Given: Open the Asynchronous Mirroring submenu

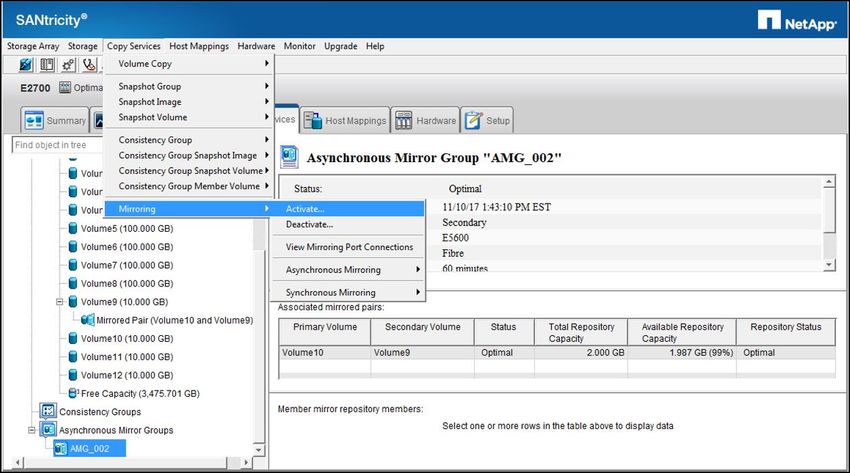Looking at the screenshot, I should (349, 269).
